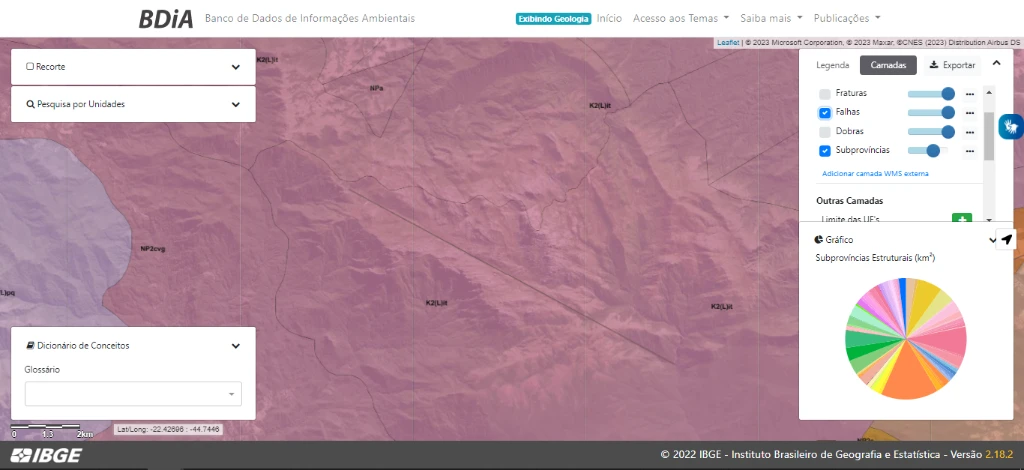Click the Exibindo Geologia badge
Viewport: 1024px width, 470px height.
coord(553,19)
